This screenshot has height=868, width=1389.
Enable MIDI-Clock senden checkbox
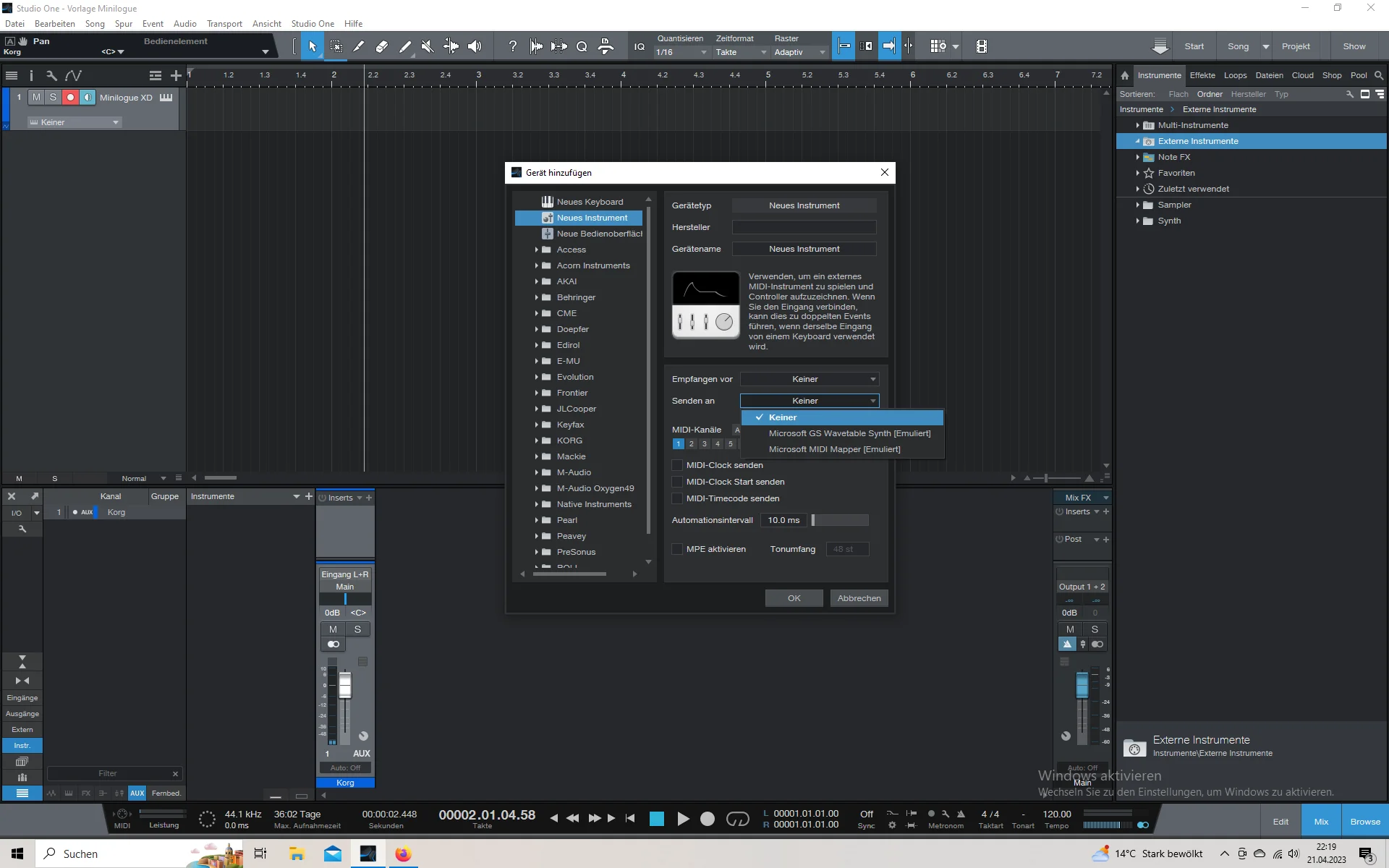pos(678,465)
